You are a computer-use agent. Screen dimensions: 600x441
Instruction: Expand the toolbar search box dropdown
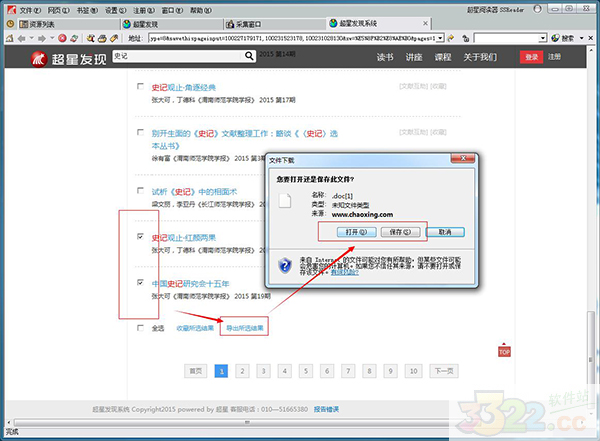click(543, 38)
